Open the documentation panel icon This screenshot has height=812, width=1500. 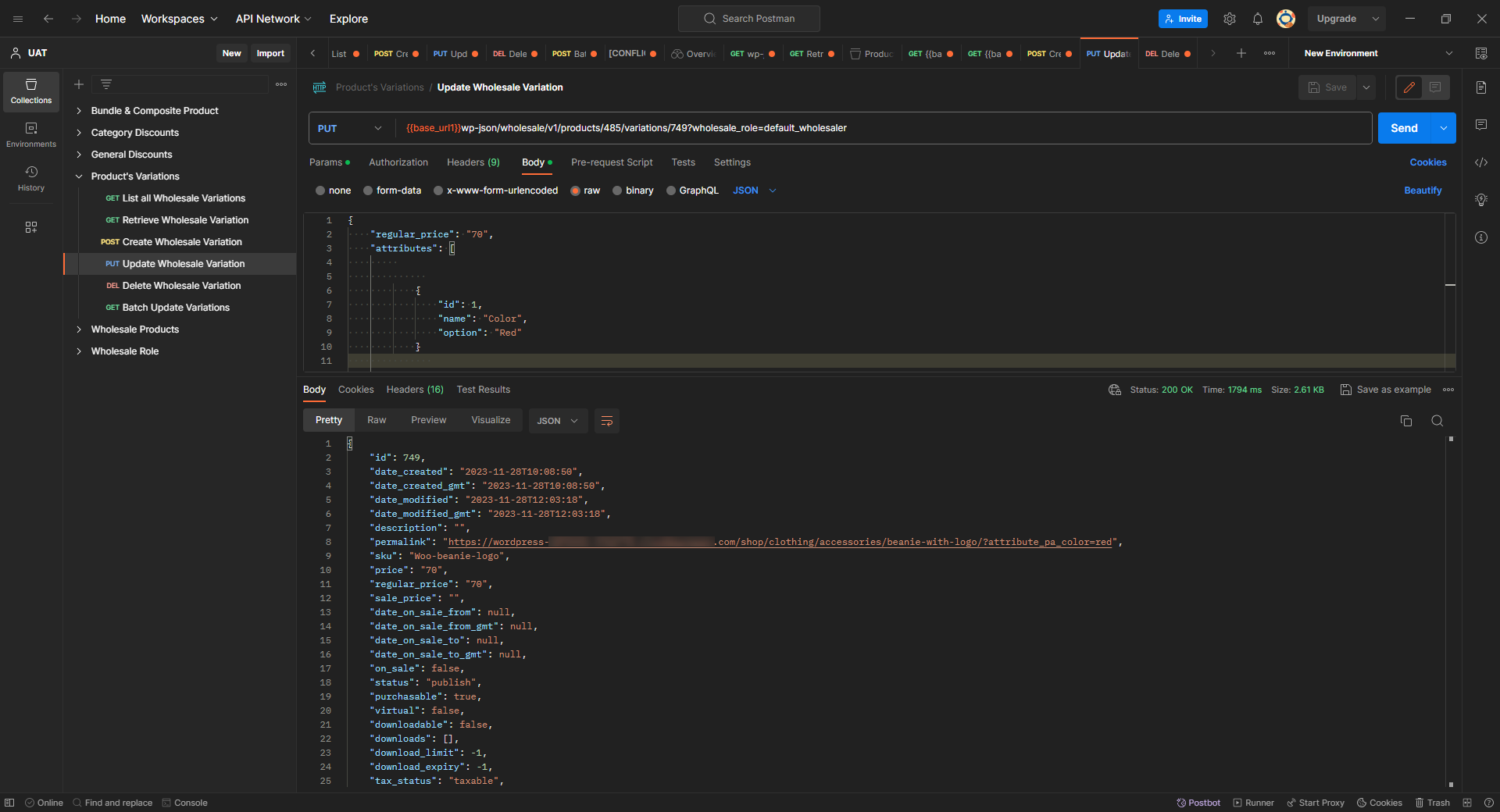pos(1481,87)
